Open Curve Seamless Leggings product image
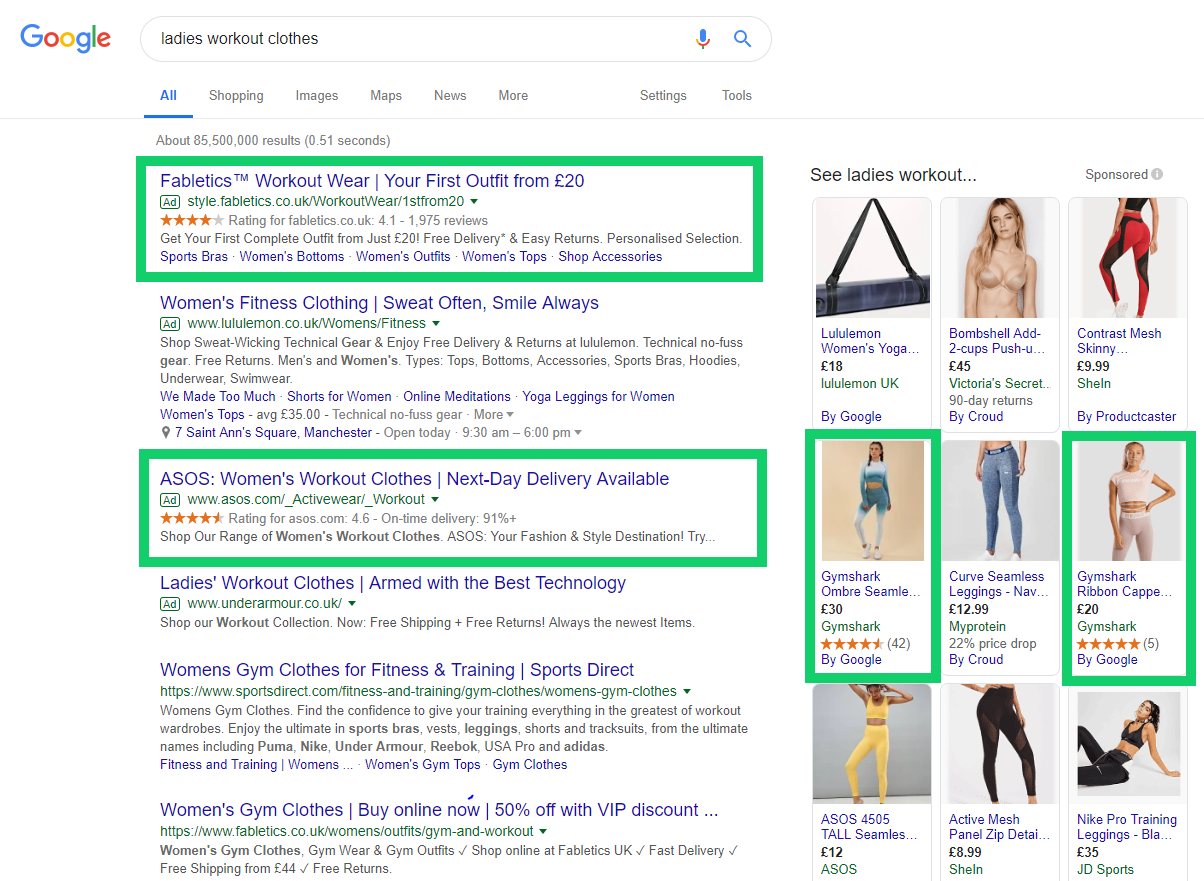Viewport: 1204px width, 881px height. coord(1000,501)
